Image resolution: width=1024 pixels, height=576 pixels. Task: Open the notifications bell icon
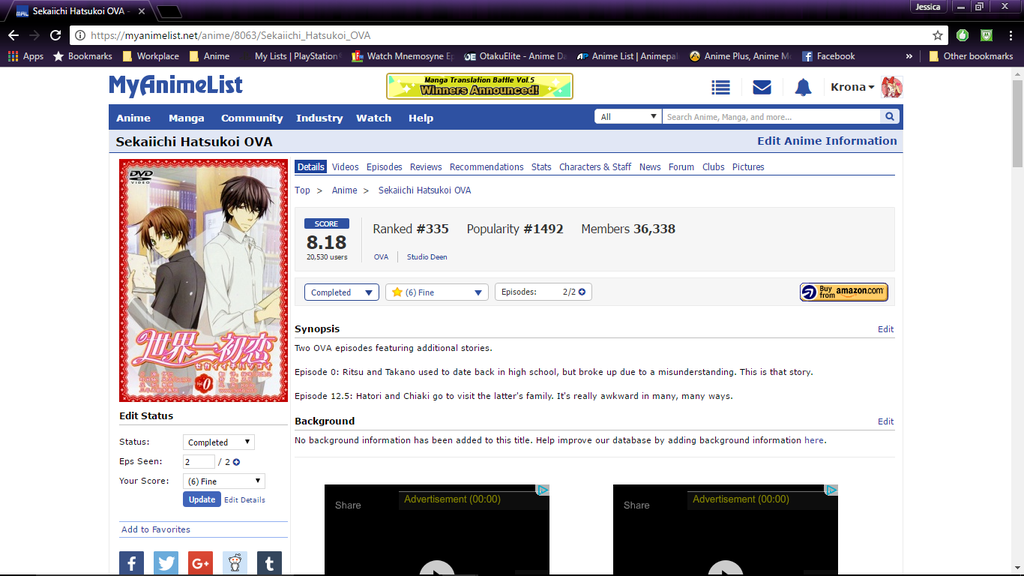click(x=803, y=87)
